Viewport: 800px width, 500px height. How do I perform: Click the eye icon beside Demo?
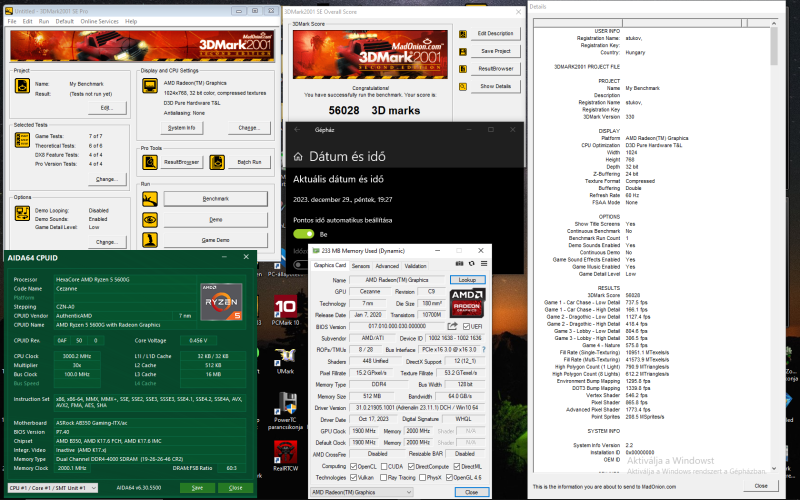[x=150, y=220]
